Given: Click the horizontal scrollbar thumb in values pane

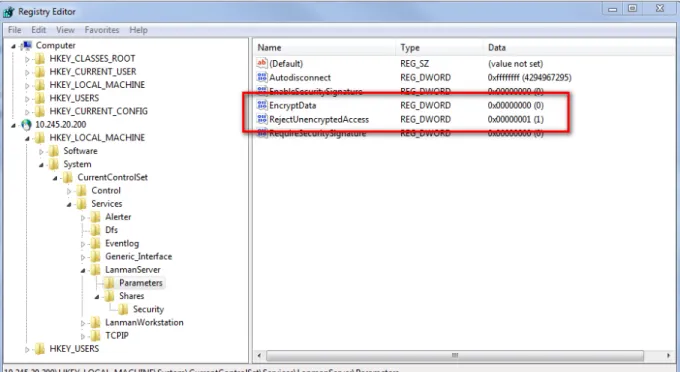Looking at the screenshot, I should click(x=454, y=356).
